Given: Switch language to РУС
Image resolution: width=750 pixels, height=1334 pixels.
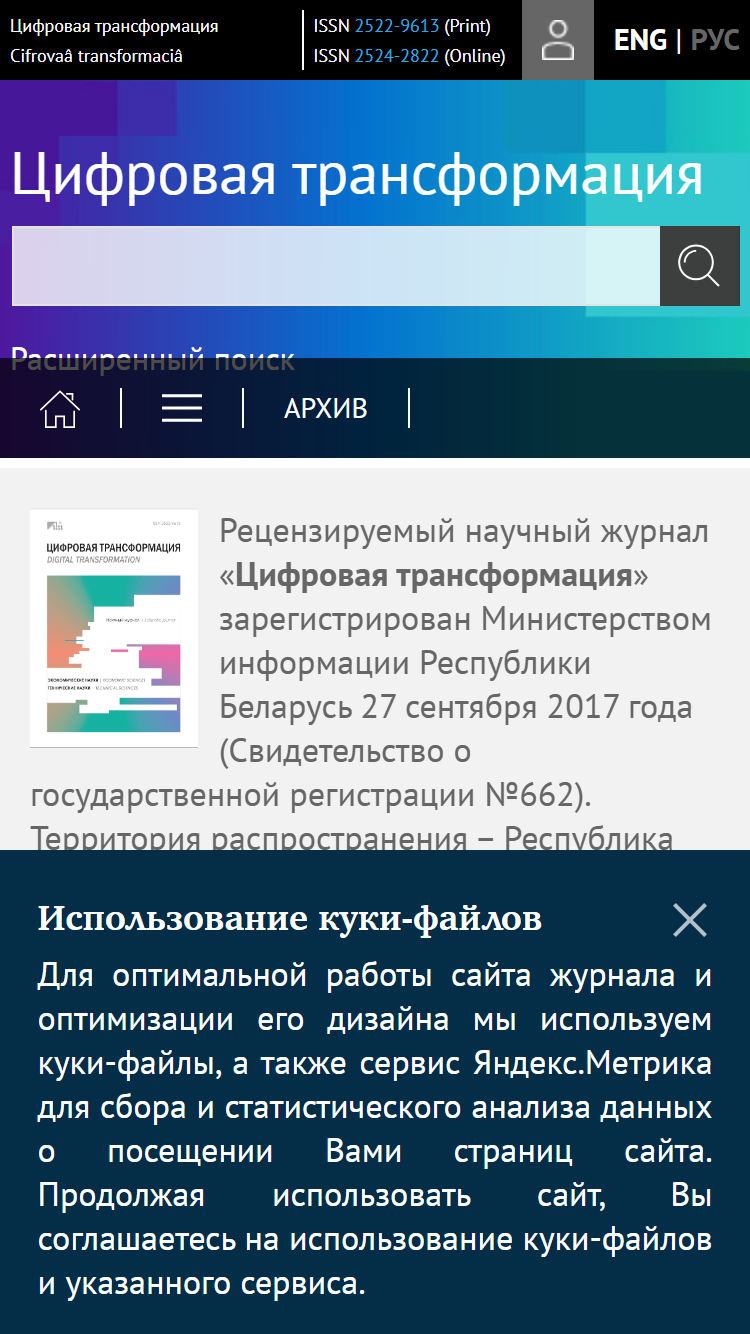Looking at the screenshot, I should (715, 40).
